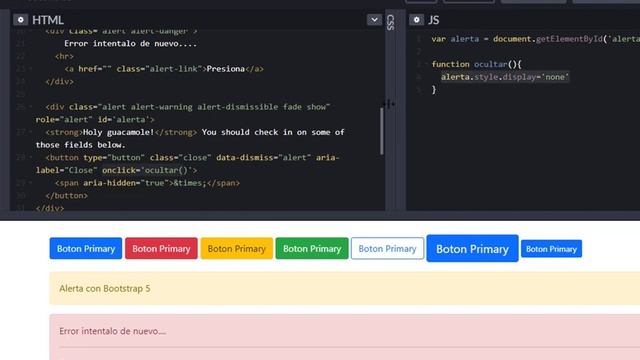Image resolution: width=640 pixels, height=360 pixels.
Task: Click the var alerta code line
Action: tap(536, 39)
